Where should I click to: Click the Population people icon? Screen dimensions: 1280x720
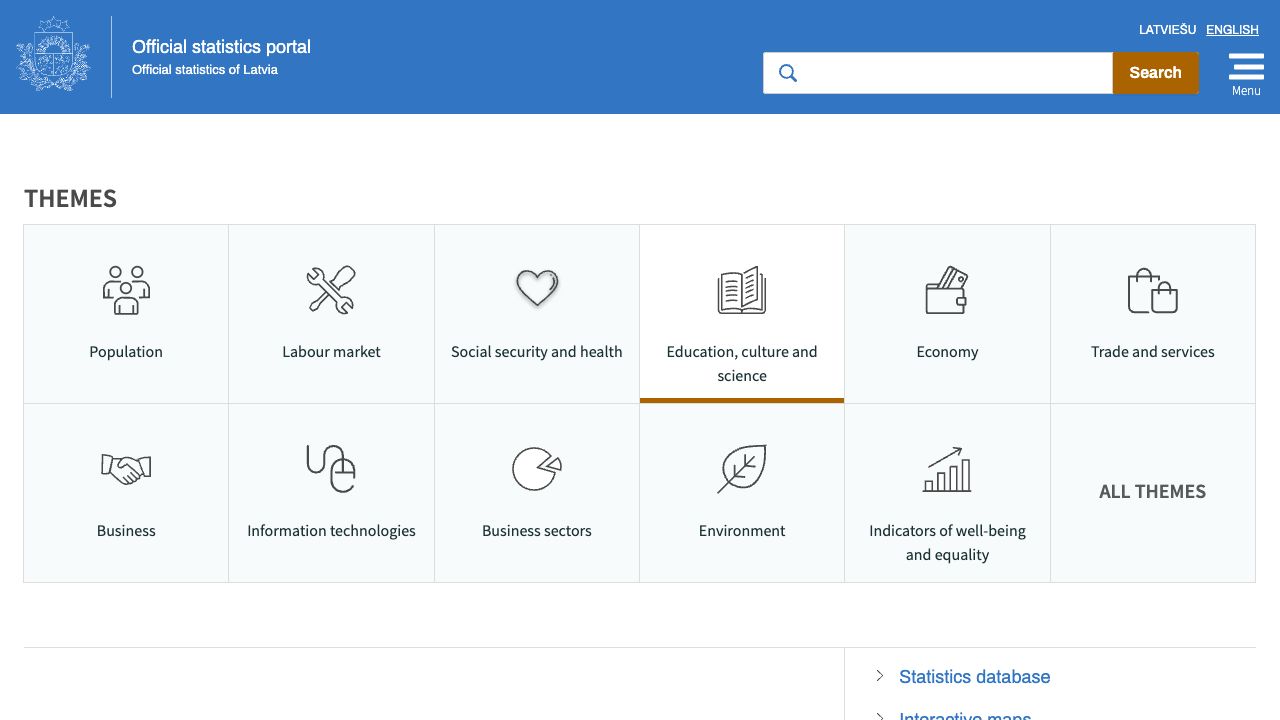click(126, 290)
